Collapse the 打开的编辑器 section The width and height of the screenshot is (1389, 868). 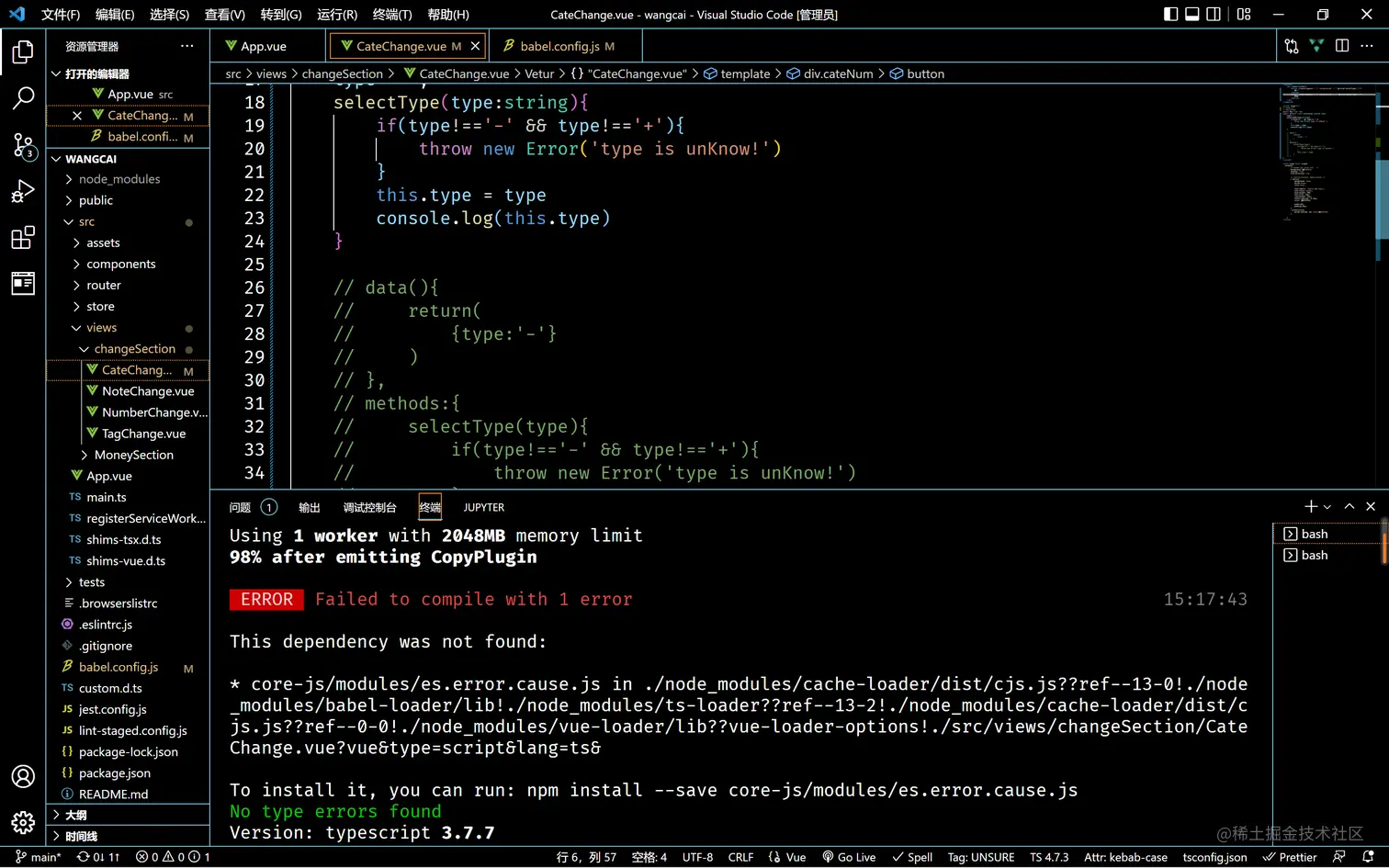pyautogui.click(x=129, y=73)
